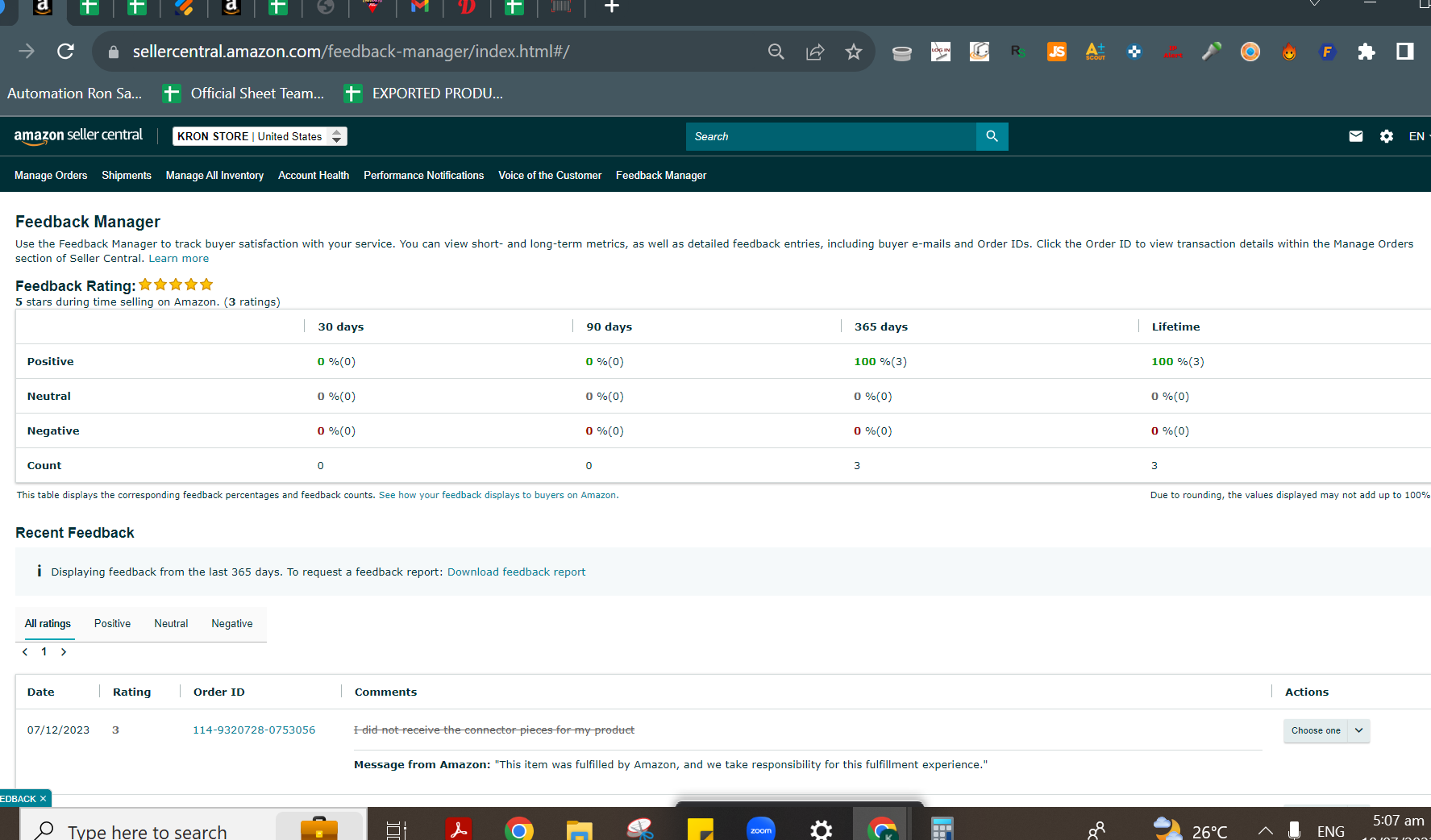
Task: Open the LOG IN extension icon
Action: (x=940, y=52)
